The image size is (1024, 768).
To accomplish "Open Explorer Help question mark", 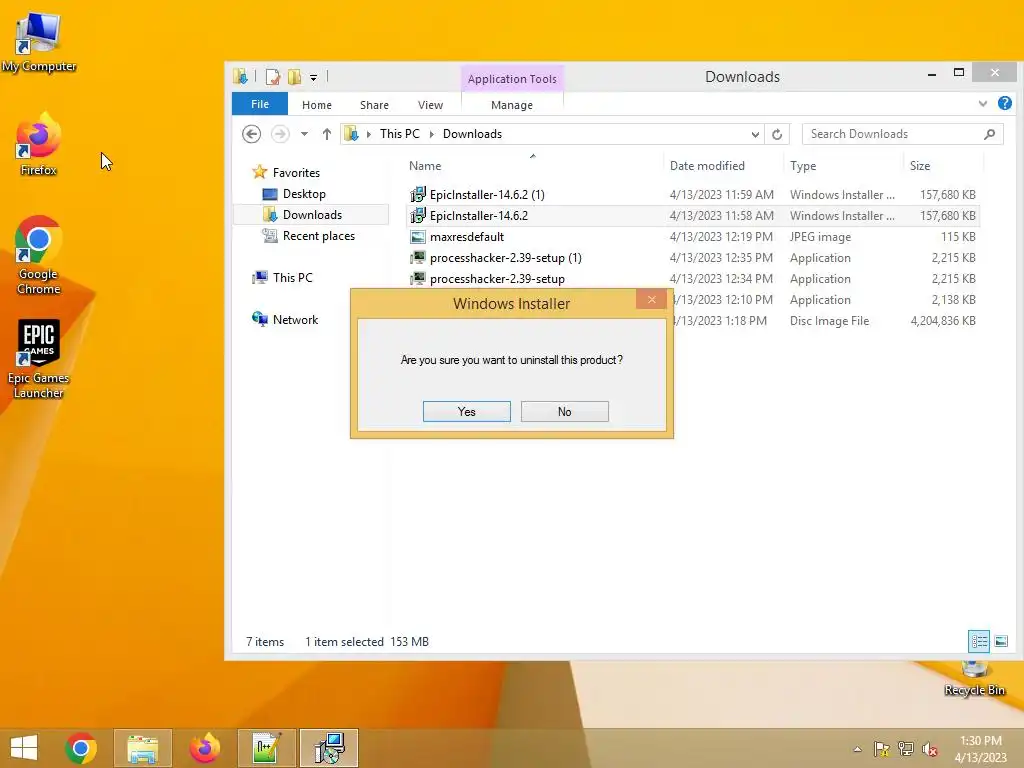I will [x=1004, y=103].
